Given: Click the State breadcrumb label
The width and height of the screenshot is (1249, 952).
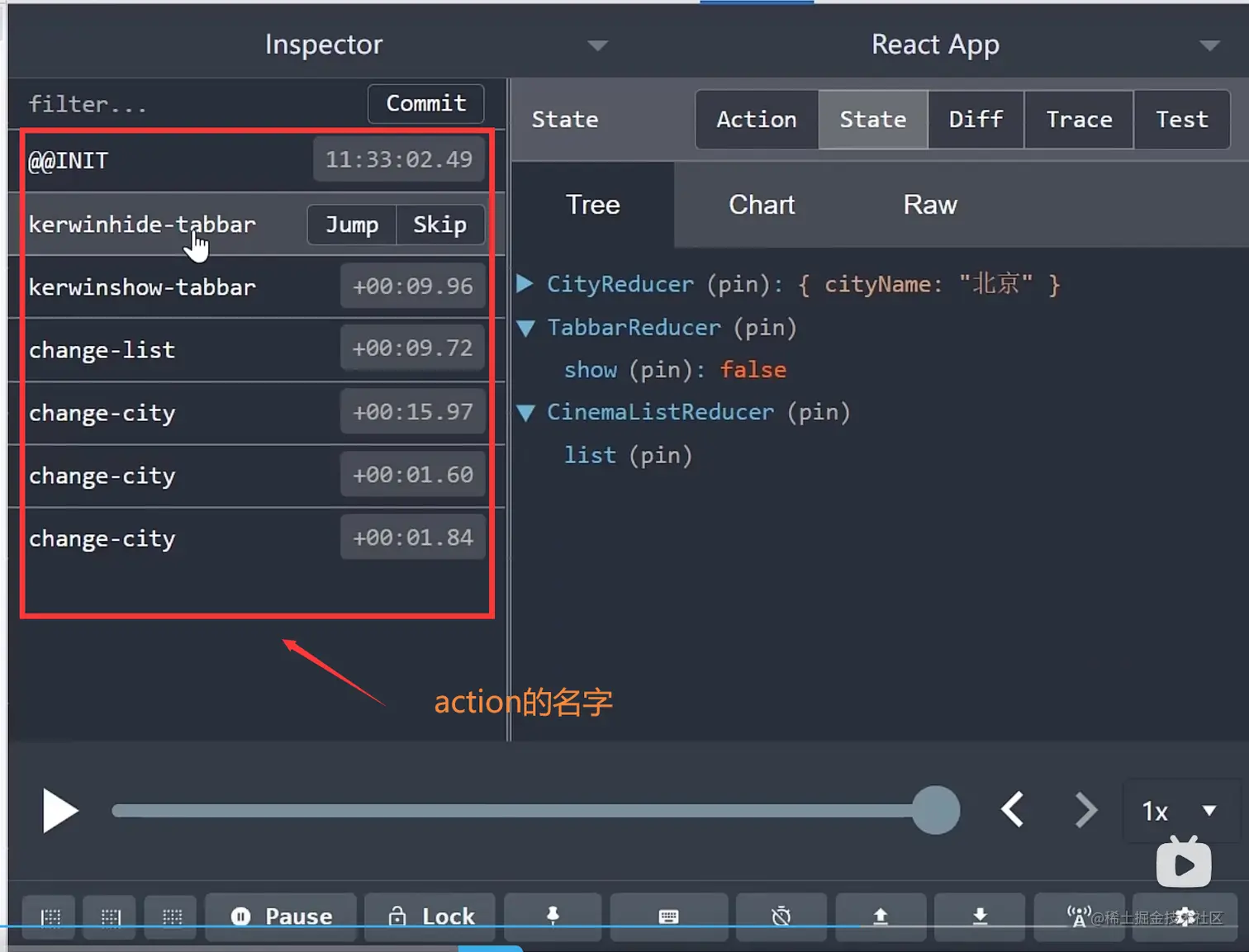Looking at the screenshot, I should [x=565, y=120].
